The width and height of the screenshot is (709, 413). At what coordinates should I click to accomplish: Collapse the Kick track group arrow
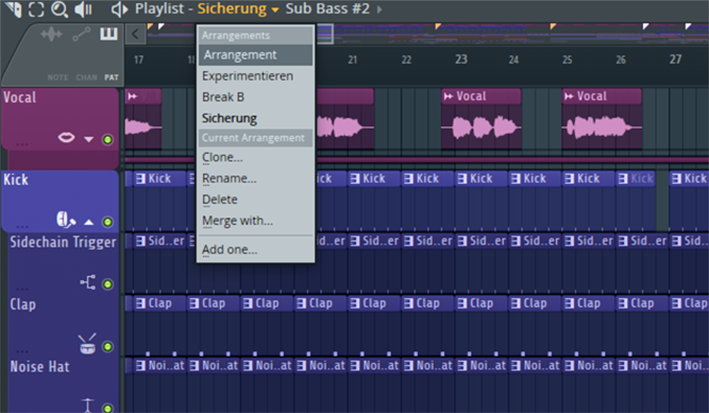(88, 220)
